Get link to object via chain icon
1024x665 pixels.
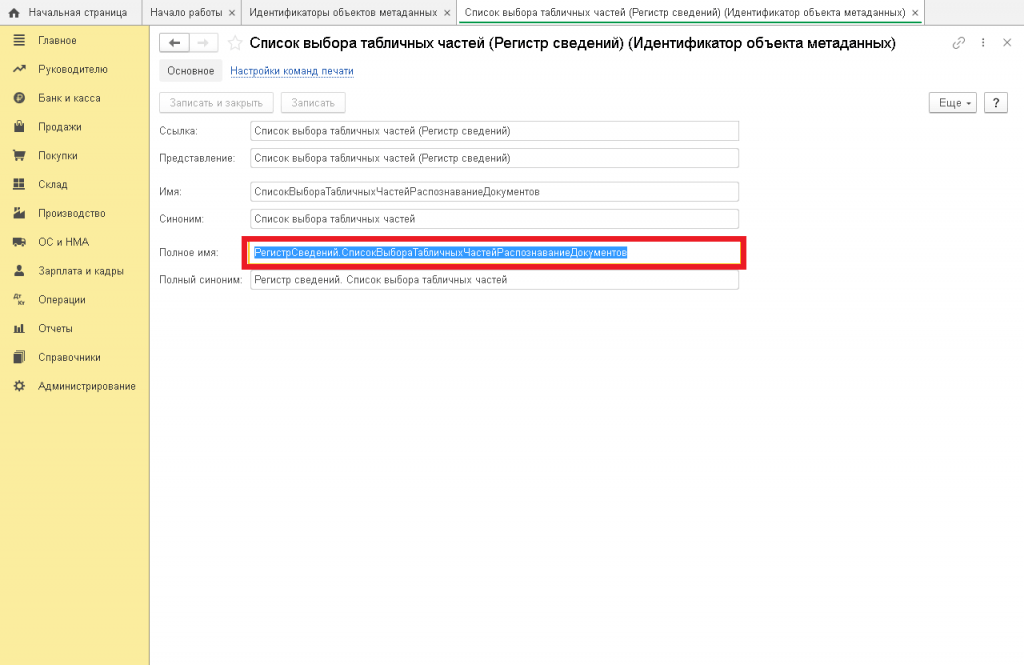point(959,43)
